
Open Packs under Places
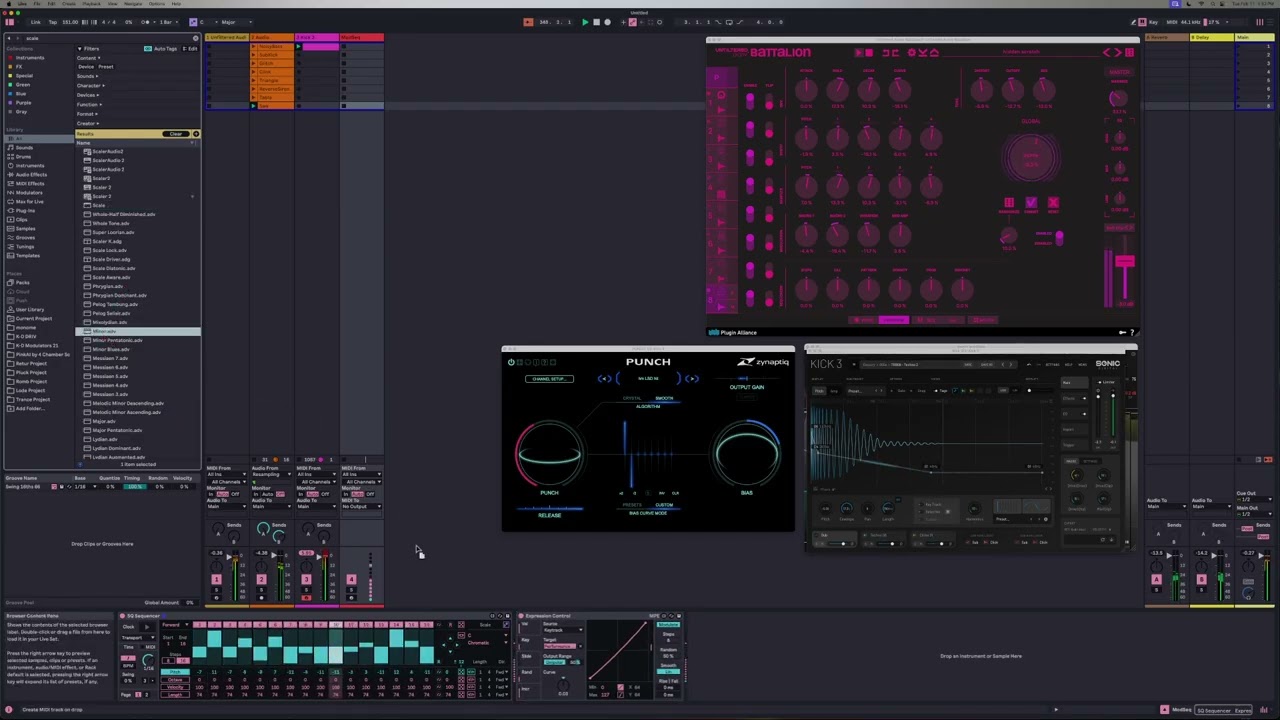coord(22,282)
